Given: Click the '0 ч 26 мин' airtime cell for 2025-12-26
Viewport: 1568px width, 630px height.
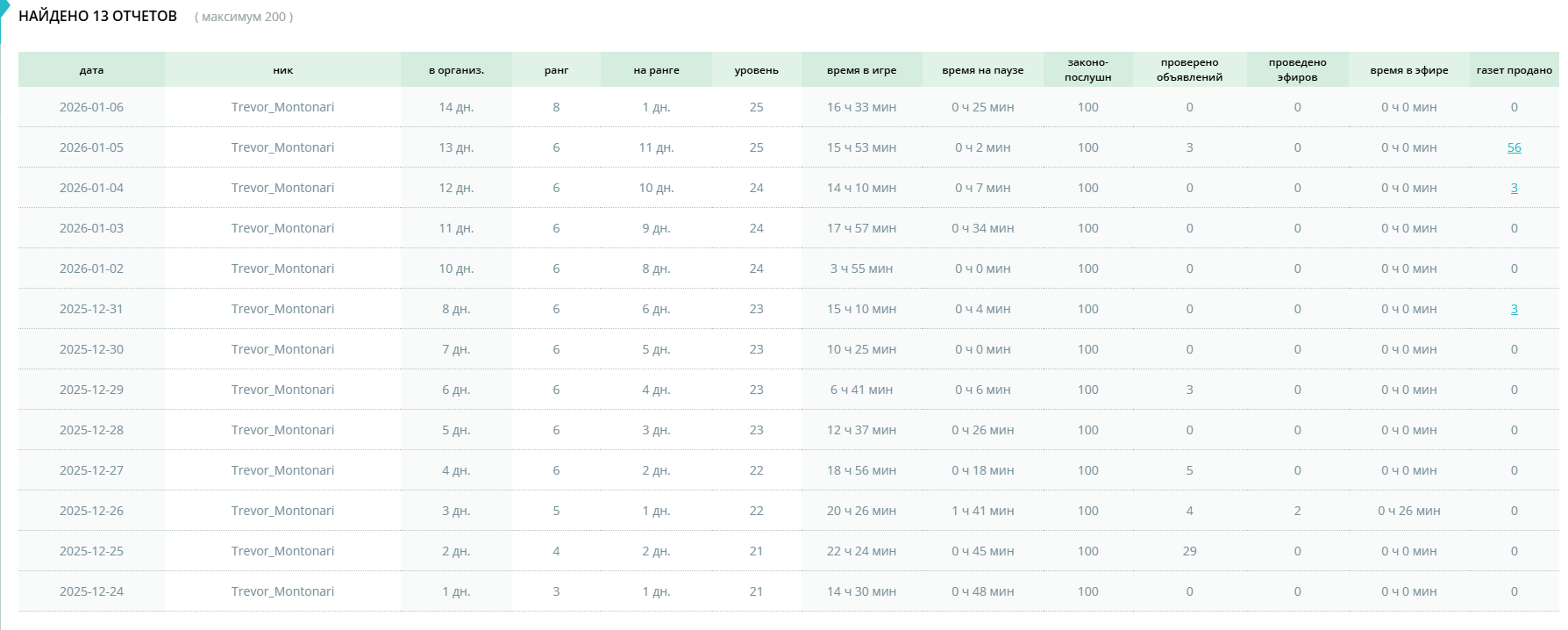Looking at the screenshot, I should 1408,511.
